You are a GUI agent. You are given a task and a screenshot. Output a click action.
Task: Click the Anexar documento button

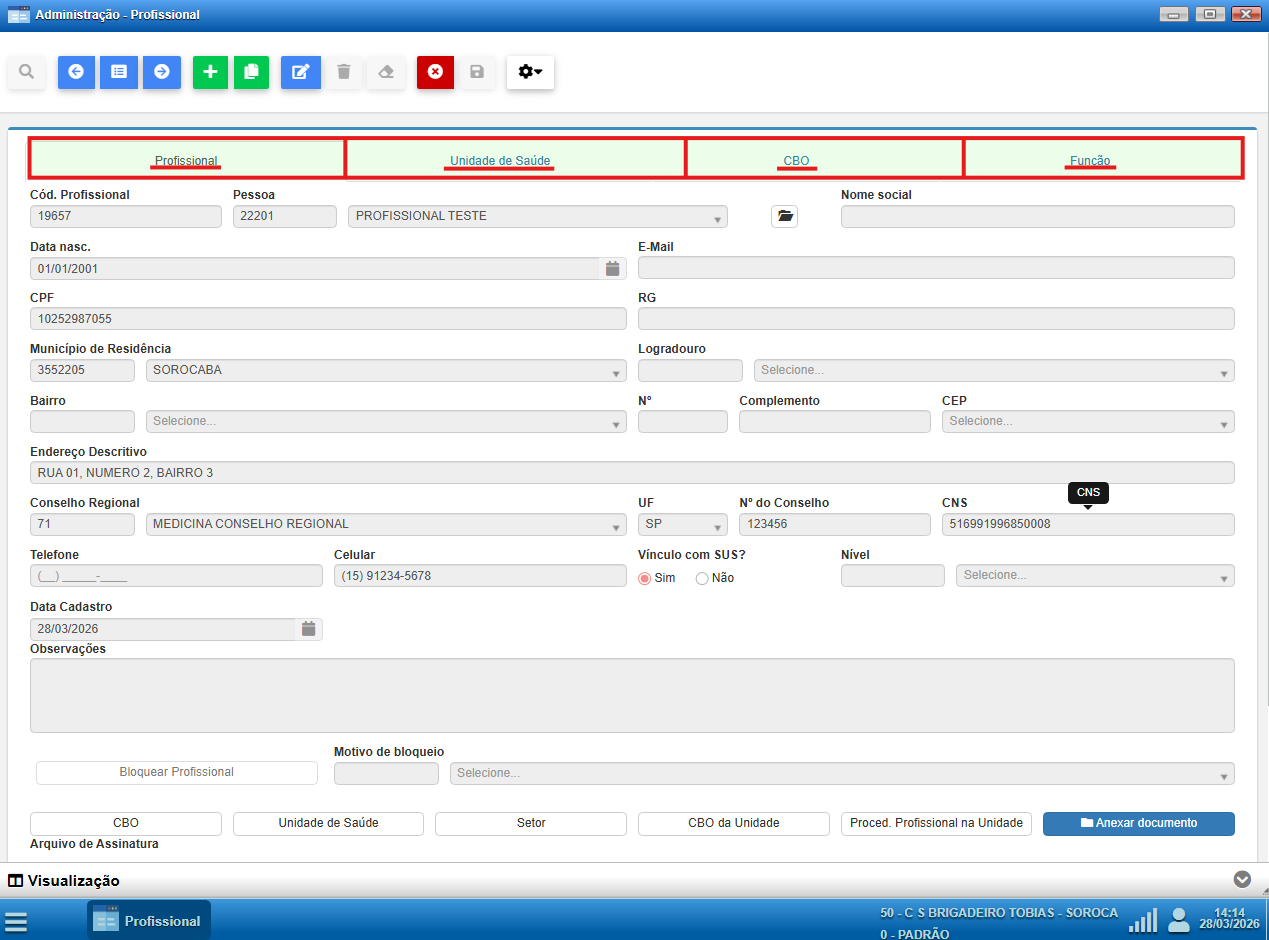(1138, 823)
